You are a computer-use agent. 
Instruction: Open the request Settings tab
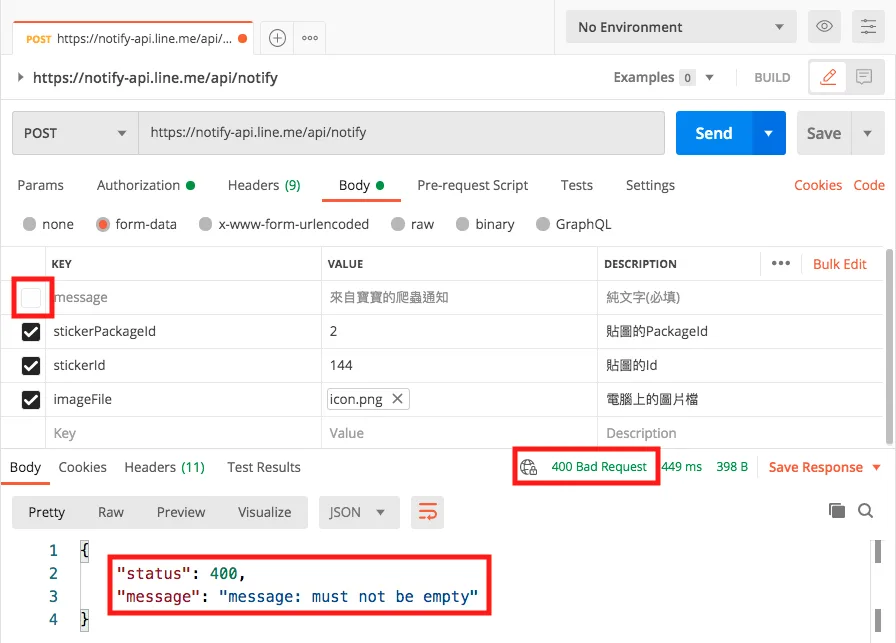click(650, 185)
